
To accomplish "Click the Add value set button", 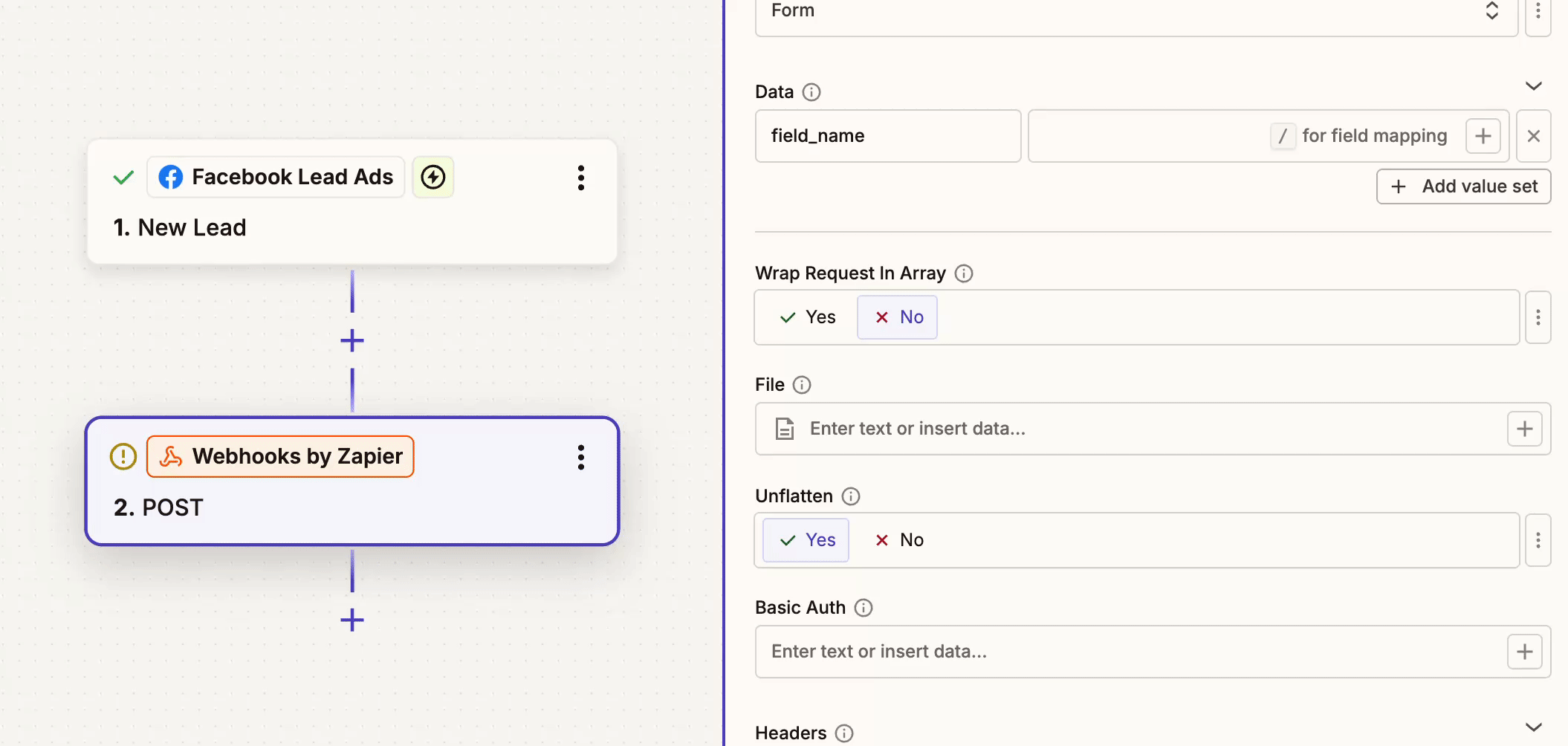I will pyautogui.click(x=1463, y=186).
